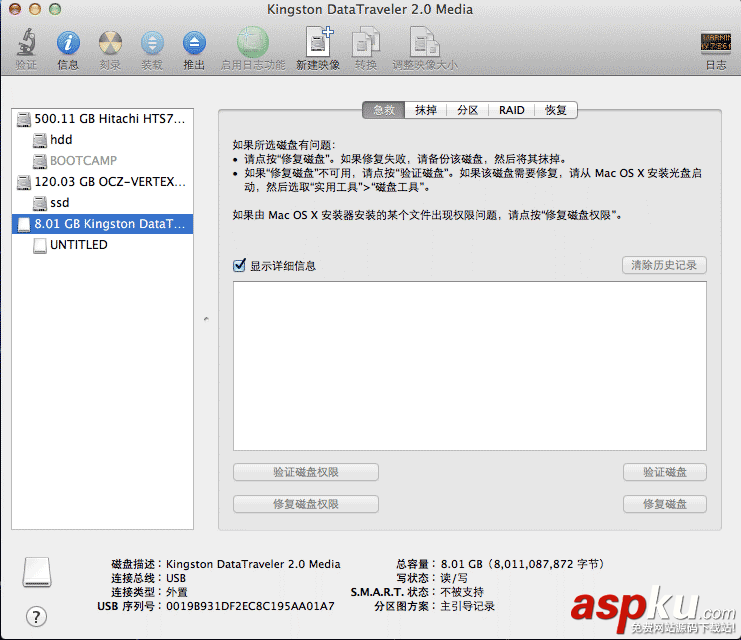Switch to the First Aid (急救) tab
The height and width of the screenshot is (640, 741).
tap(384, 110)
